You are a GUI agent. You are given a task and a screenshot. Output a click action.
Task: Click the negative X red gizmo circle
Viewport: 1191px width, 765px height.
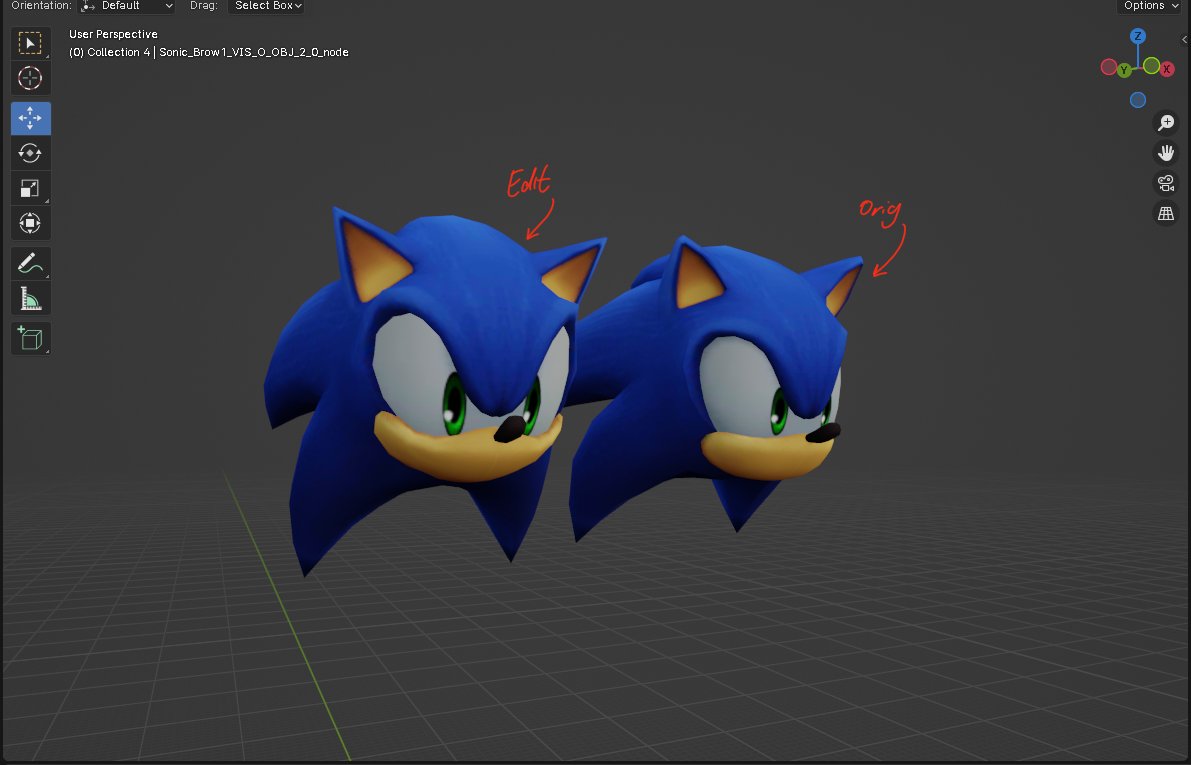click(x=1109, y=67)
